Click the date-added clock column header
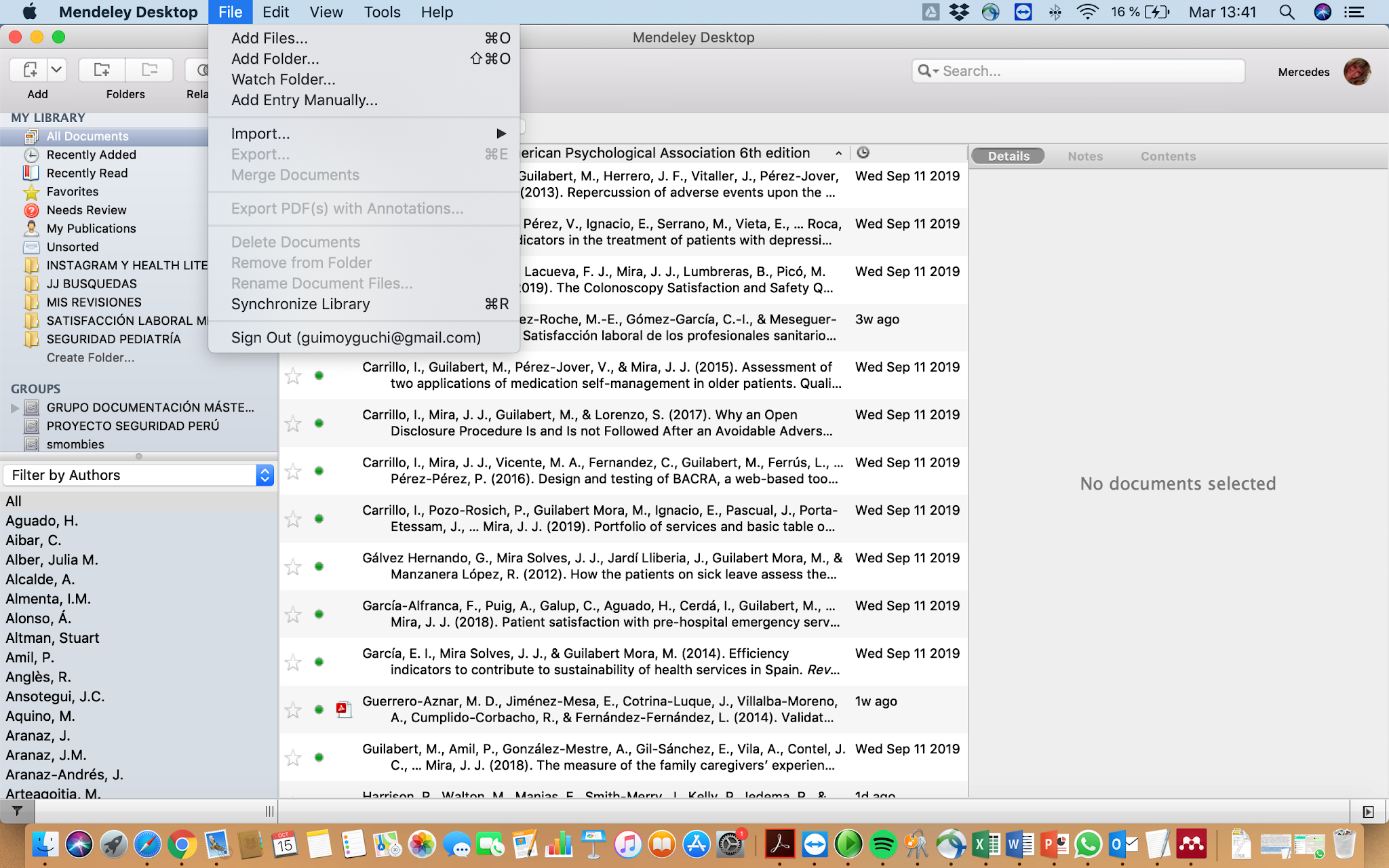 coord(863,153)
